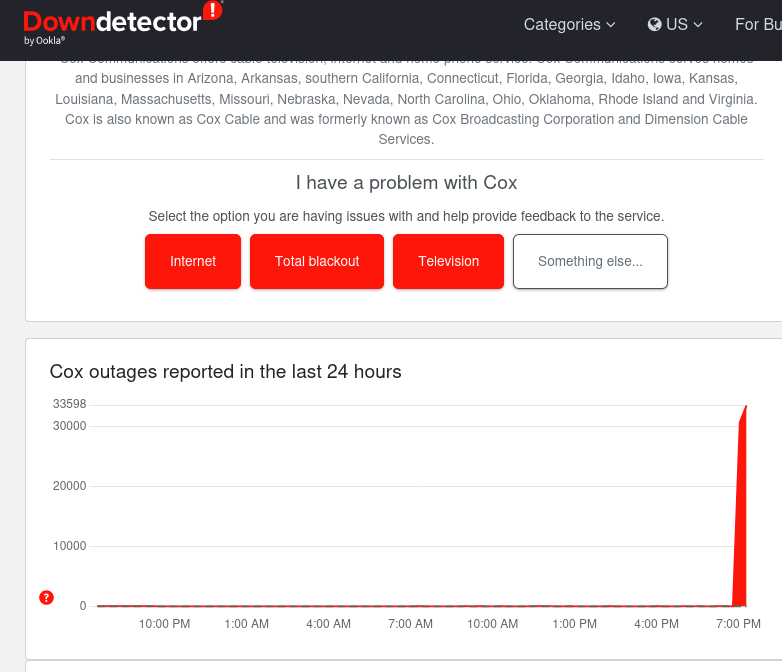Screen dimensions: 782x672
Task: Click the red exclamation badge in logo
Action: click(212, 11)
